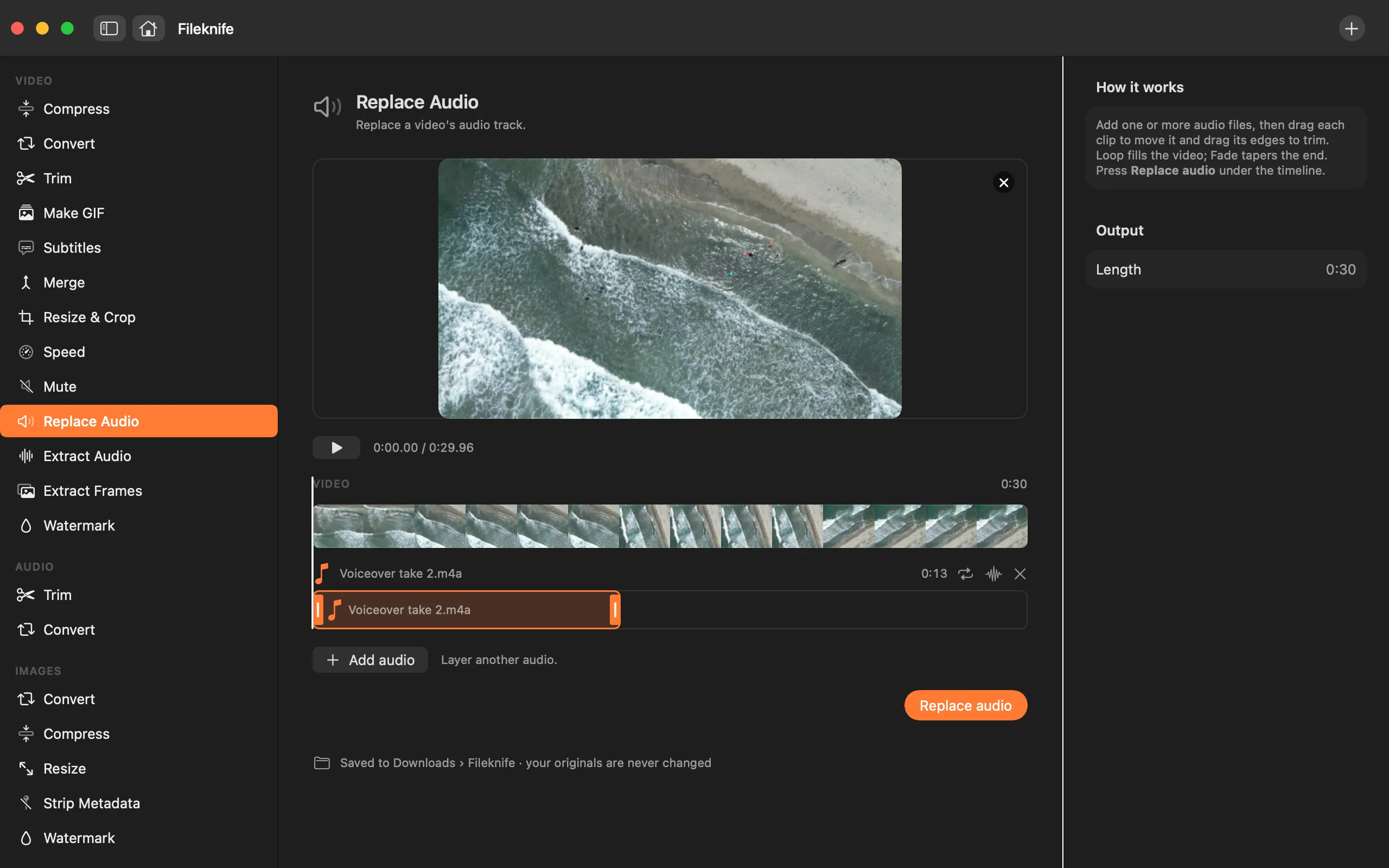This screenshot has width=1389, height=868.
Task: Open Video Convert tool
Action: 139,144
